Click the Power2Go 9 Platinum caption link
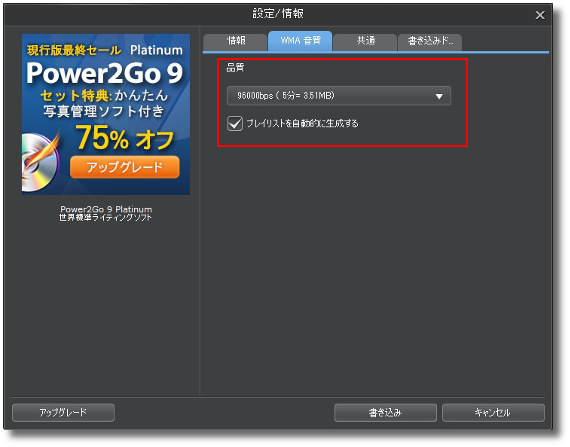 tap(106, 209)
